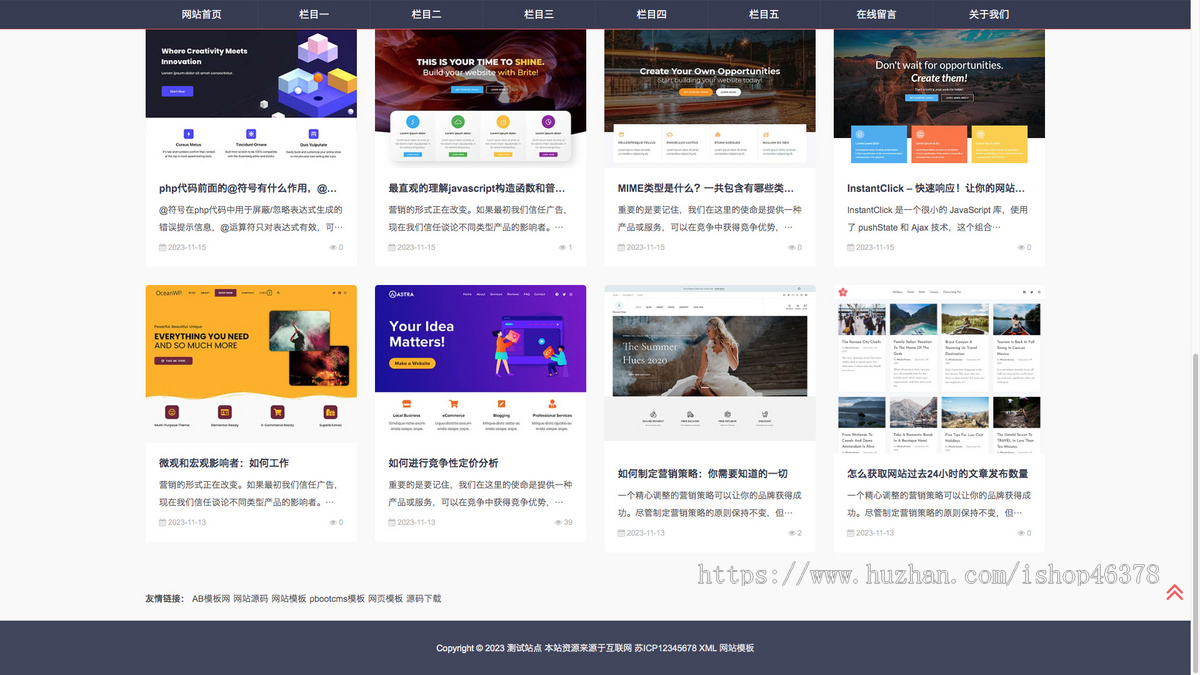The width and height of the screenshot is (1200, 675).
Task: Open the article 如何进行竞争性定价分析
Action: point(443,463)
